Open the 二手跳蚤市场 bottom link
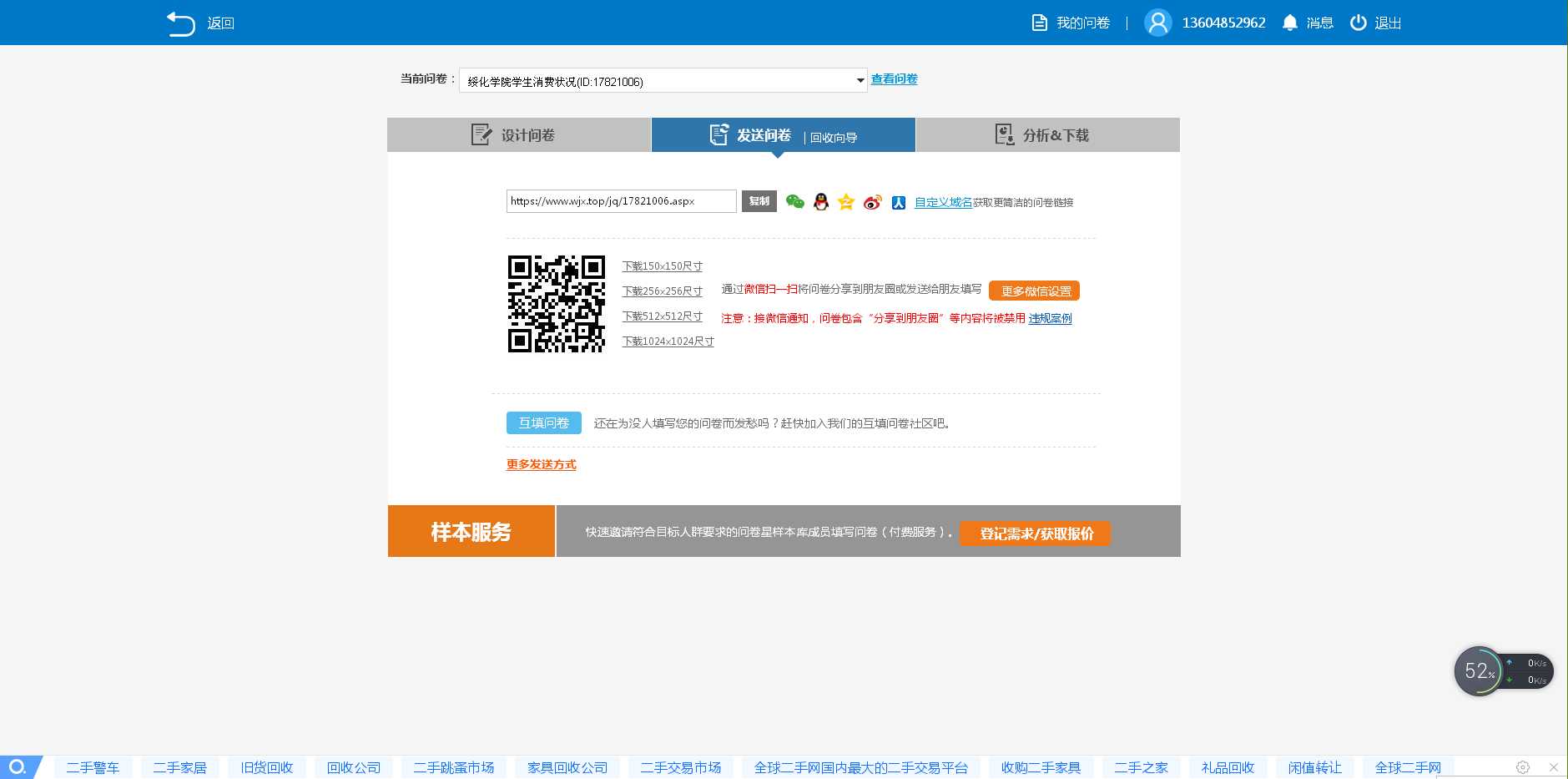This screenshot has width=1568, height=779. tap(454, 767)
